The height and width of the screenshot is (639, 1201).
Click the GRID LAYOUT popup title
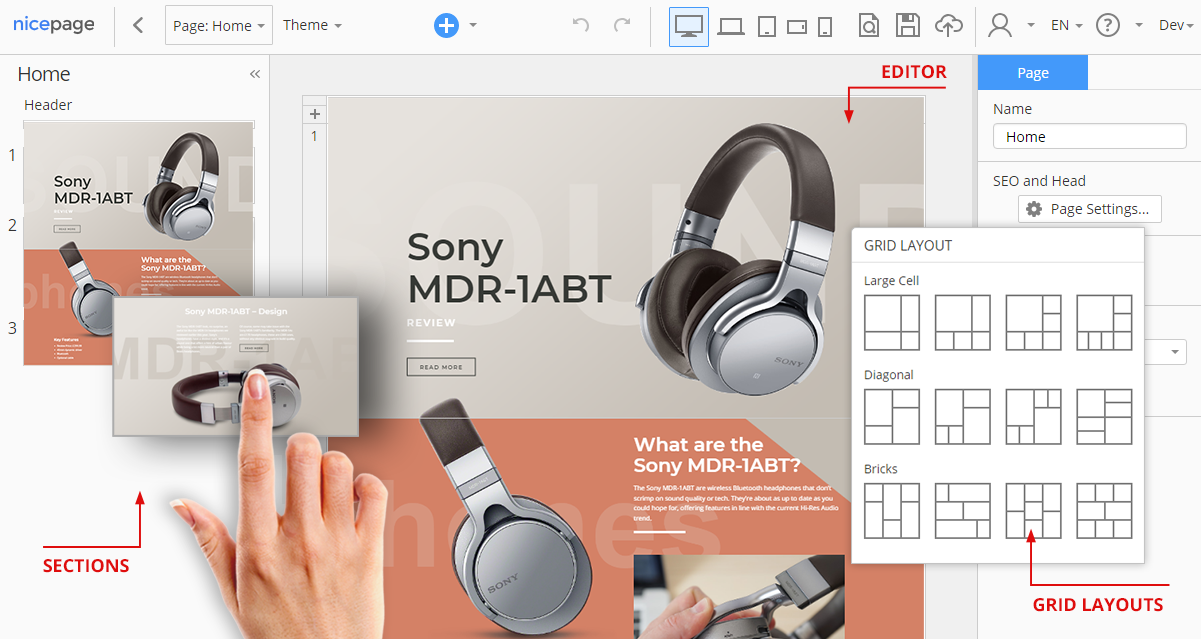click(908, 245)
